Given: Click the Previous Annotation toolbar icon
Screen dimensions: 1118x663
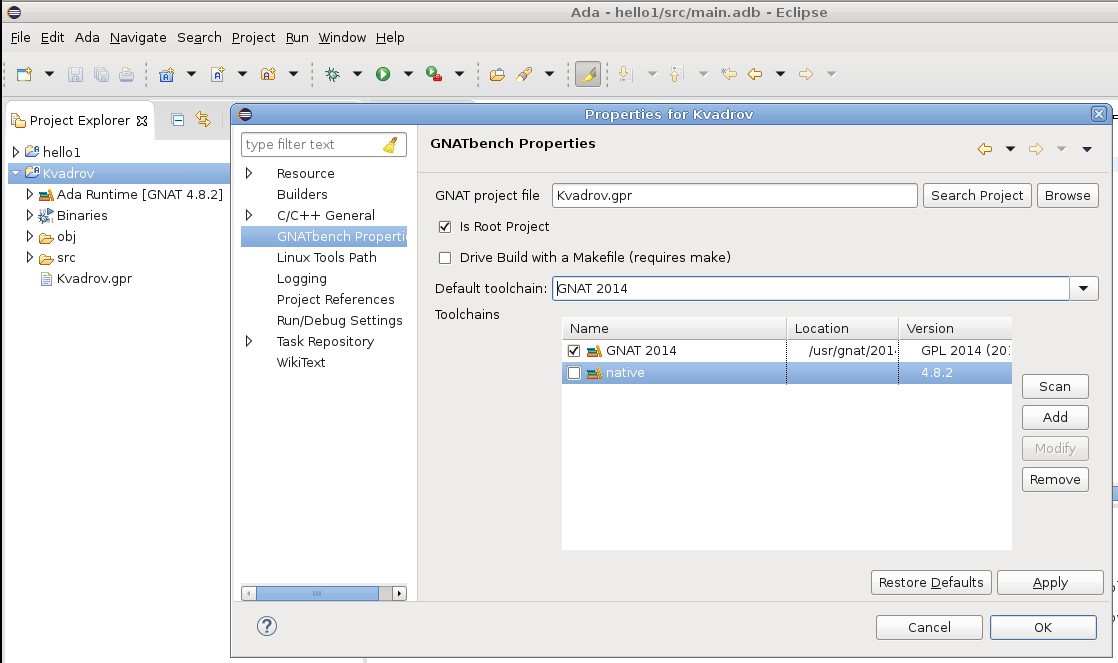Looking at the screenshot, I should click(676, 74).
